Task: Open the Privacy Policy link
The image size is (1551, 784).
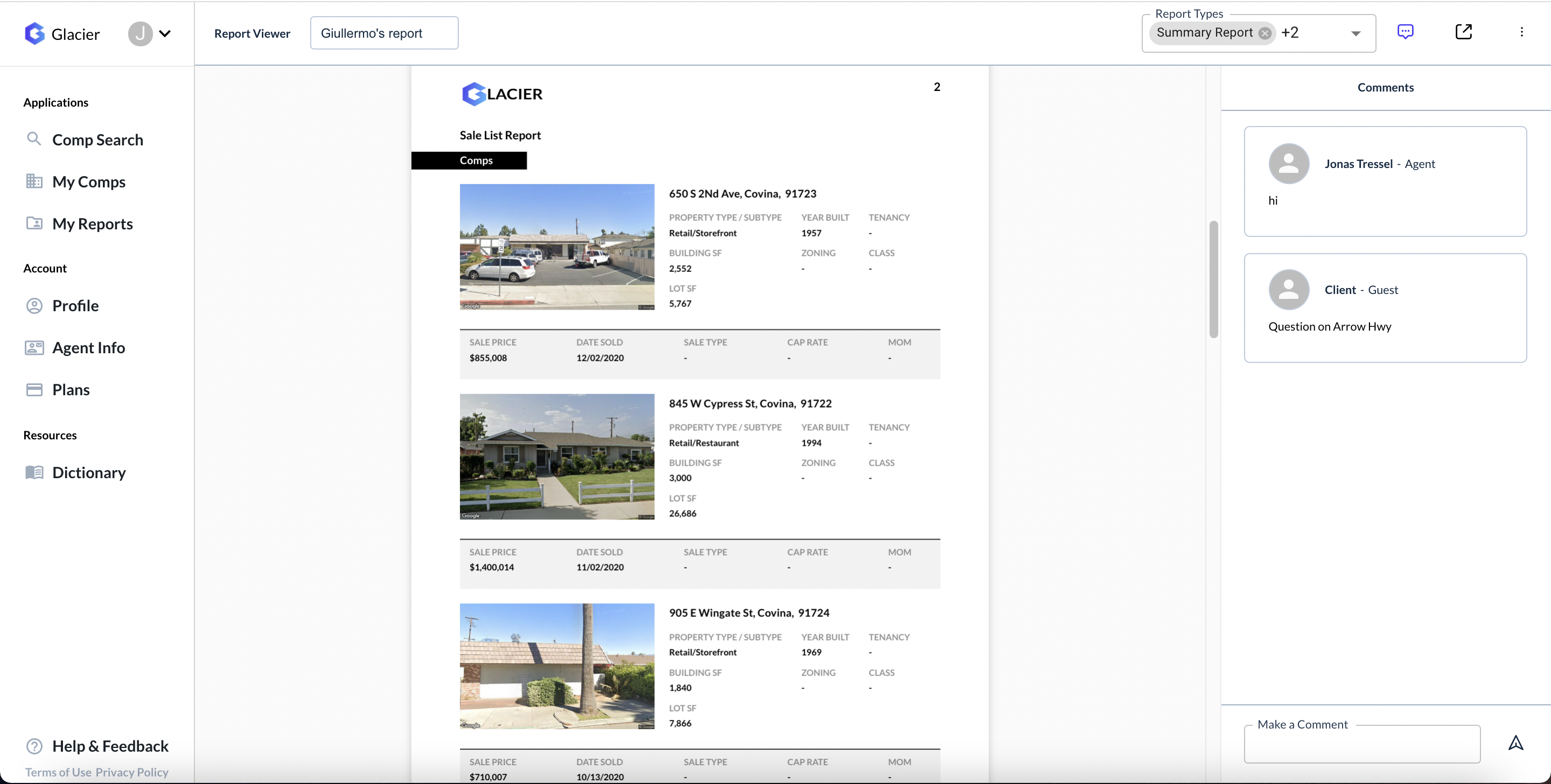Action: pyautogui.click(x=132, y=772)
